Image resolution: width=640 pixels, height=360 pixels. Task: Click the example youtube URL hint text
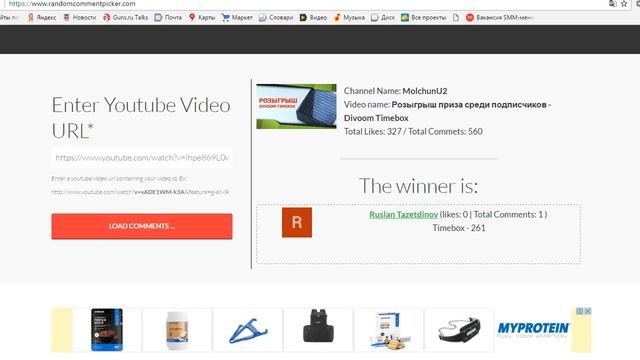[x=140, y=191]
